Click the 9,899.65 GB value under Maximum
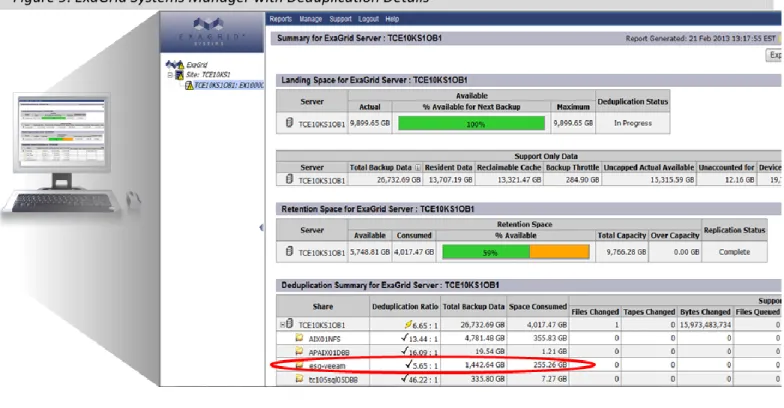Screen dimensions: 784x408 pyautogui.click(x=573, y=123)
